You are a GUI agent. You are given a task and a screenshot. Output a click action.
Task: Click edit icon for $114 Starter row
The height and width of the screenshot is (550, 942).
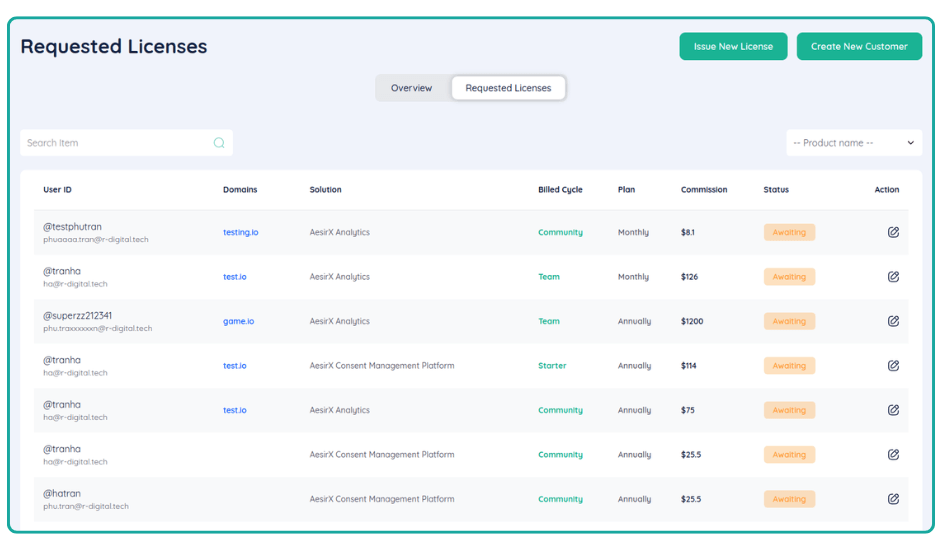893,366
